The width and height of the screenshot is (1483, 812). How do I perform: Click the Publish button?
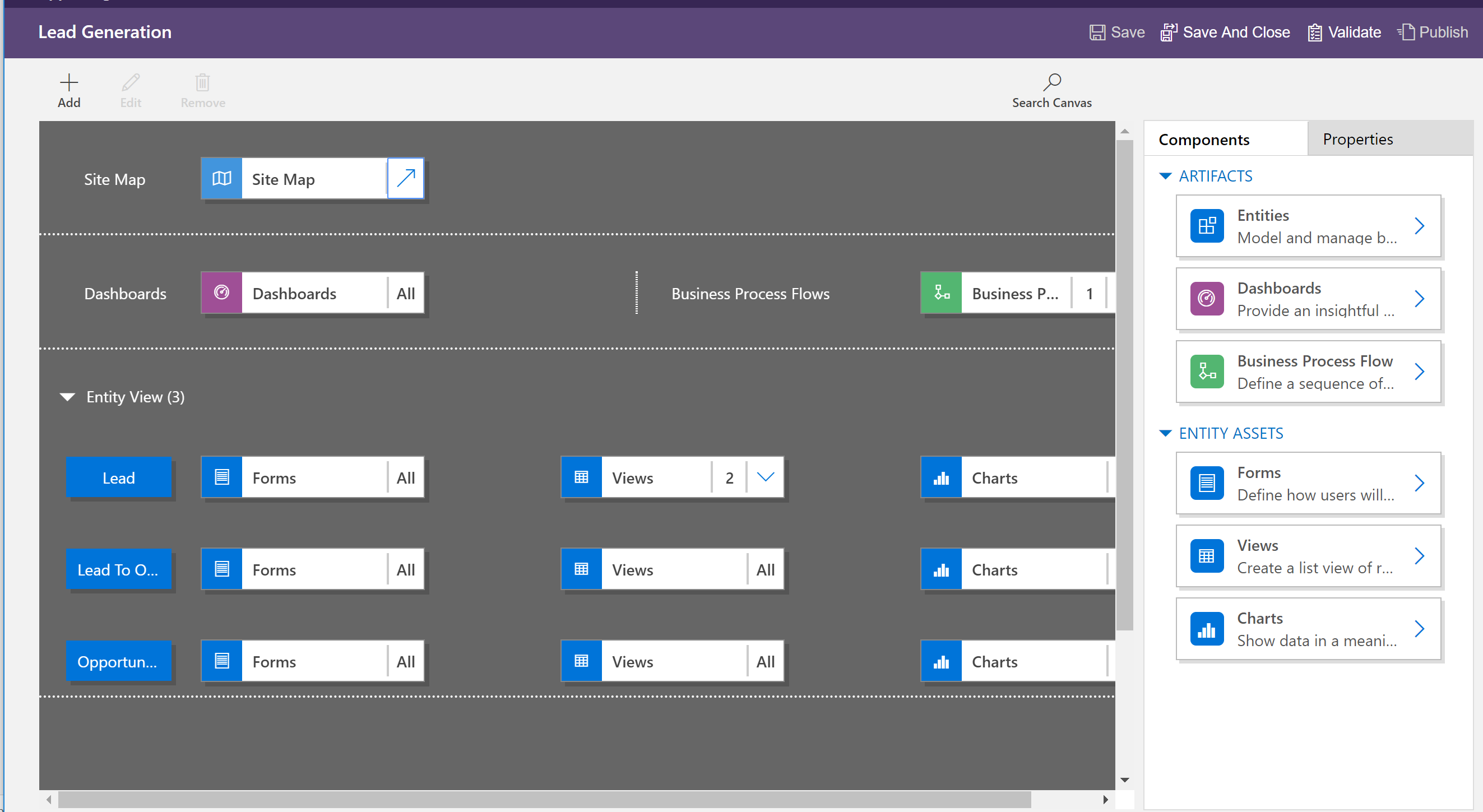(x=1433, y=33)
